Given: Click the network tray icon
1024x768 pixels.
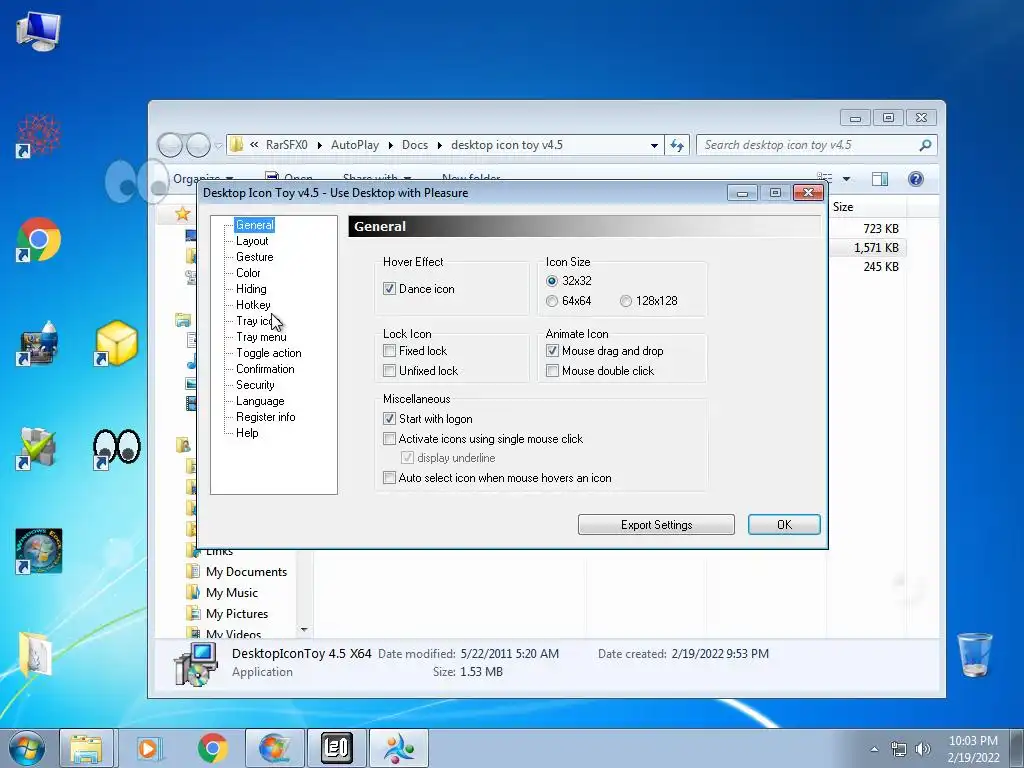Looking at the screenshot, I should pyautogui.click(x=899, y=749).
